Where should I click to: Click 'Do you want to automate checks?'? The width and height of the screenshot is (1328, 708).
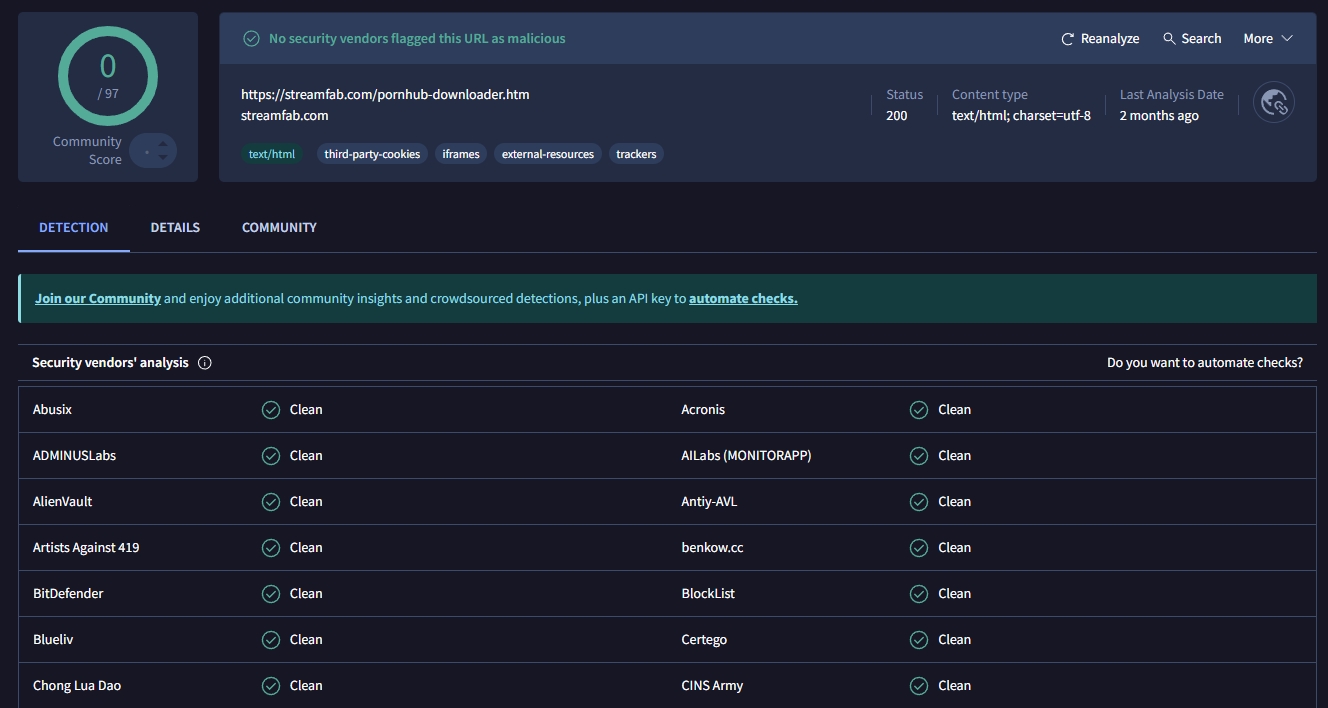point(1204,363)
